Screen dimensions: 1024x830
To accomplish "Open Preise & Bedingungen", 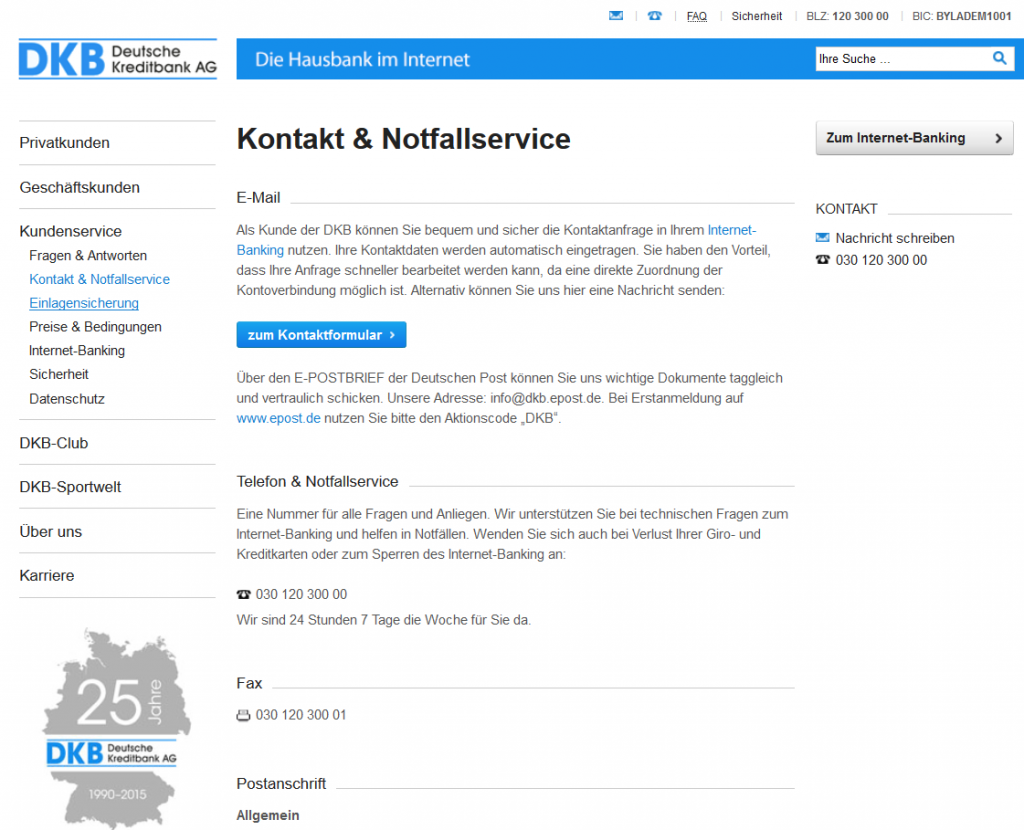I will tap(95, 327).
